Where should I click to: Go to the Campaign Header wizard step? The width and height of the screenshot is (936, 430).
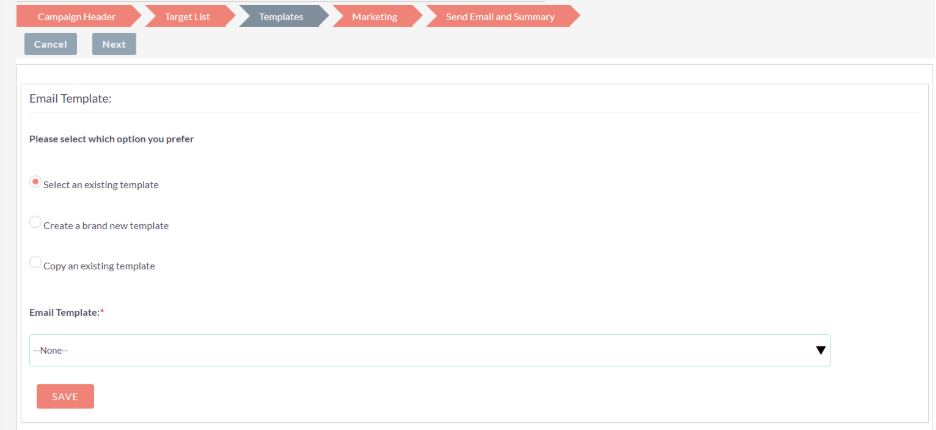[x=76, y=17]
